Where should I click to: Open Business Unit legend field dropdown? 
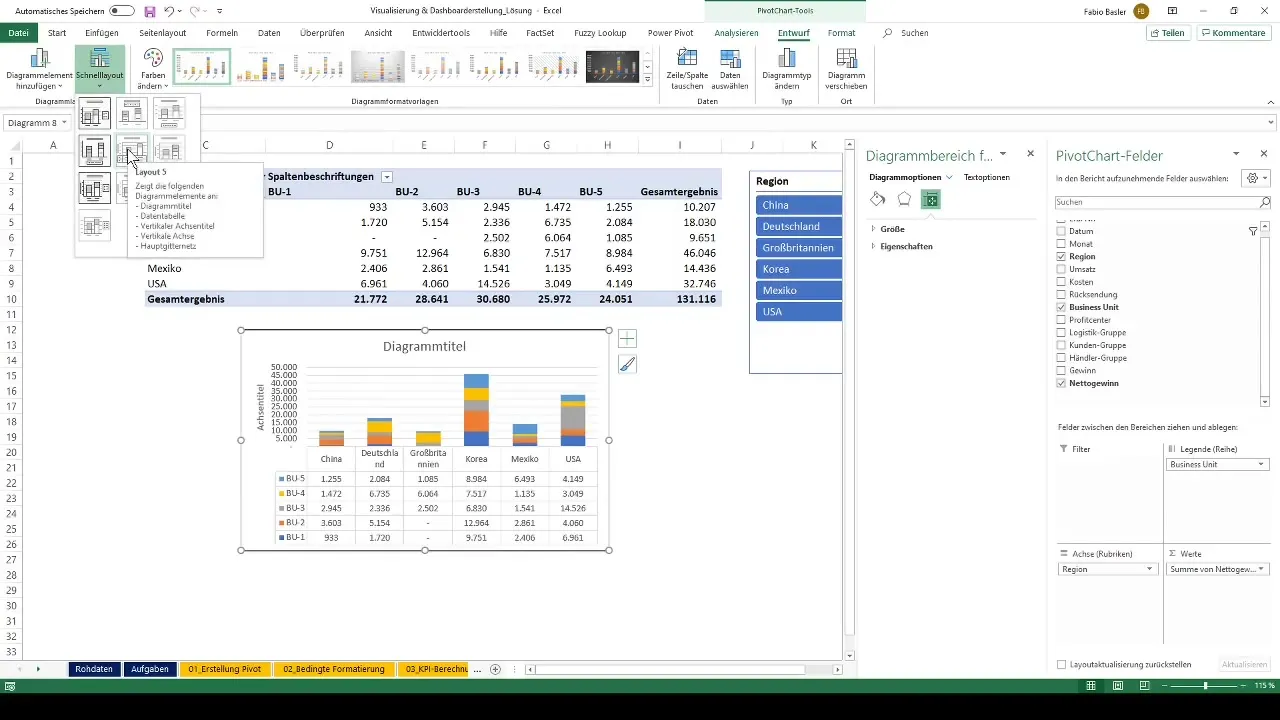point(1261,464)
